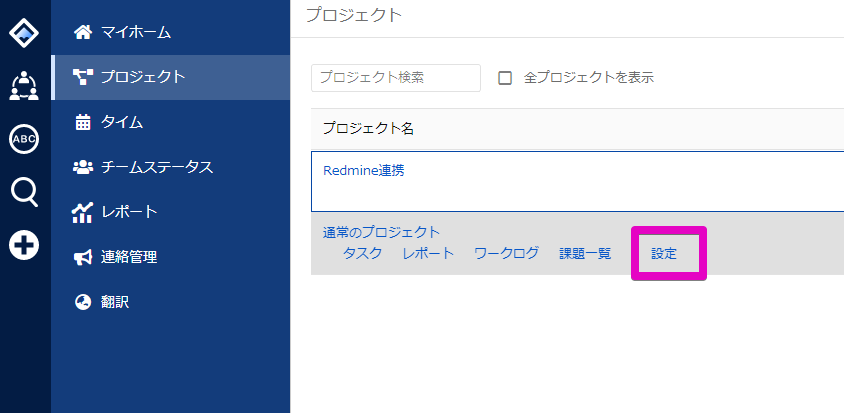Click the home icon beside マイホーム

[83, 32]
